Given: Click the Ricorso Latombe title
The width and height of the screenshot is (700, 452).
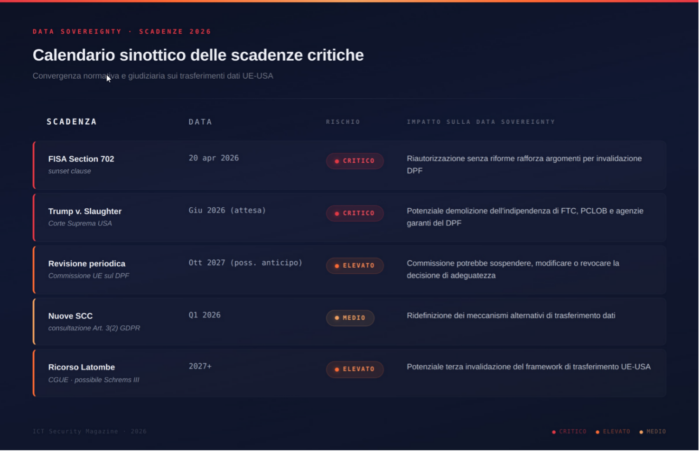Looking at the screenshot, I should point(82,367).
